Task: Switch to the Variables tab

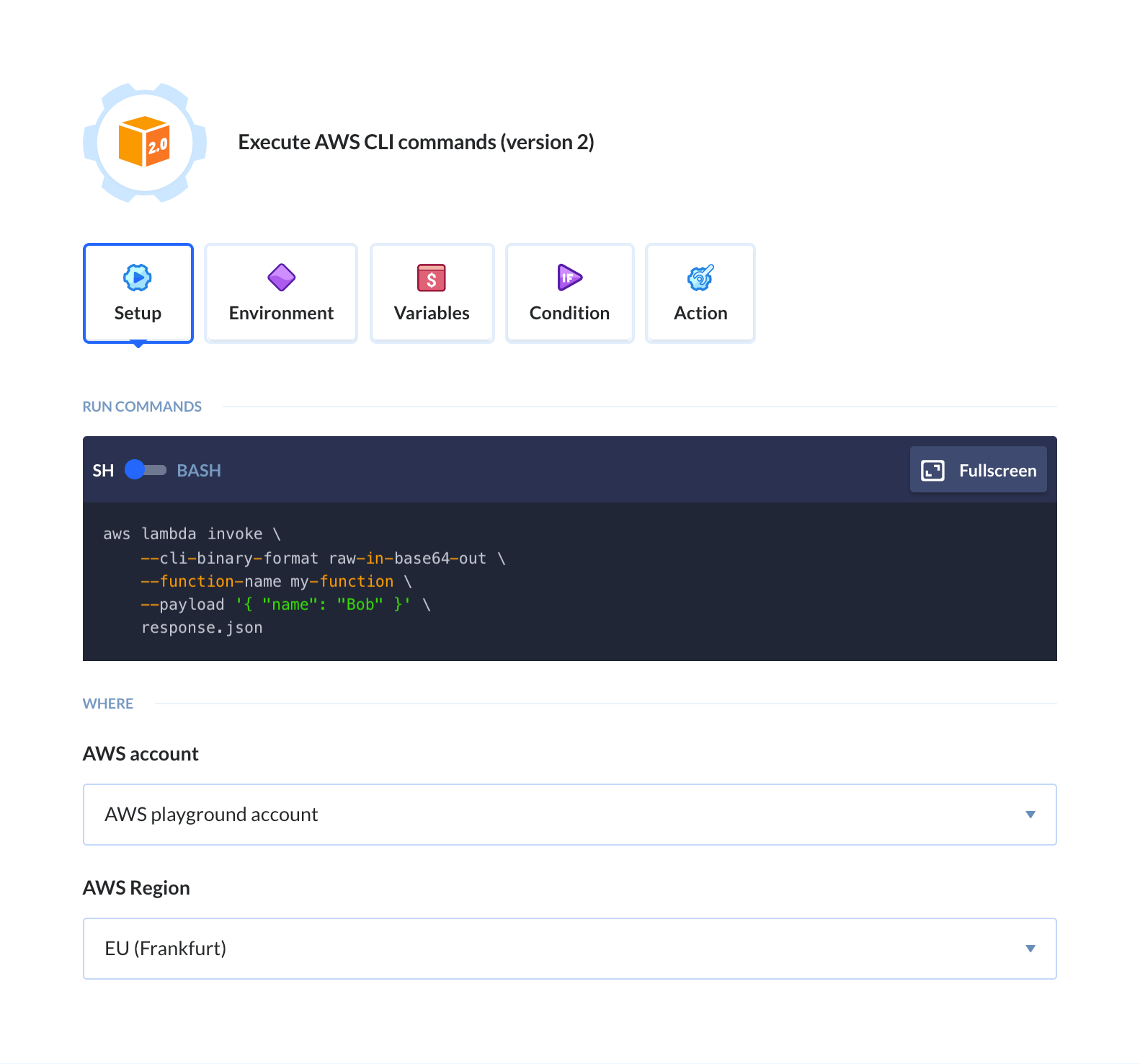Action: click(x=432, y=293)
